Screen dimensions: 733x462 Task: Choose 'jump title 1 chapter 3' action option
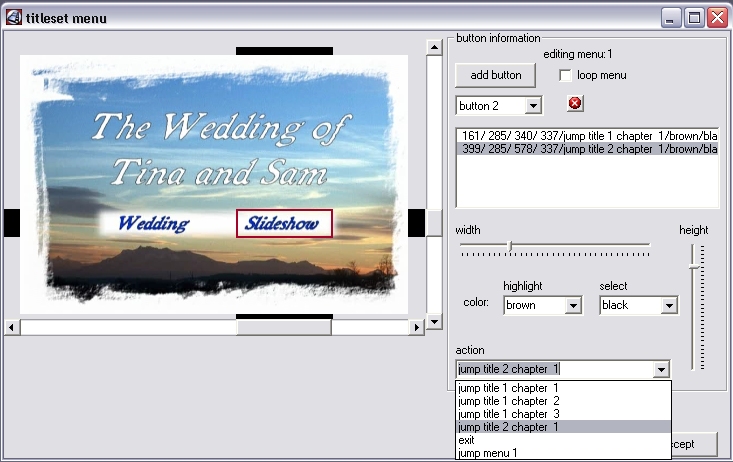tap(508, 414)
